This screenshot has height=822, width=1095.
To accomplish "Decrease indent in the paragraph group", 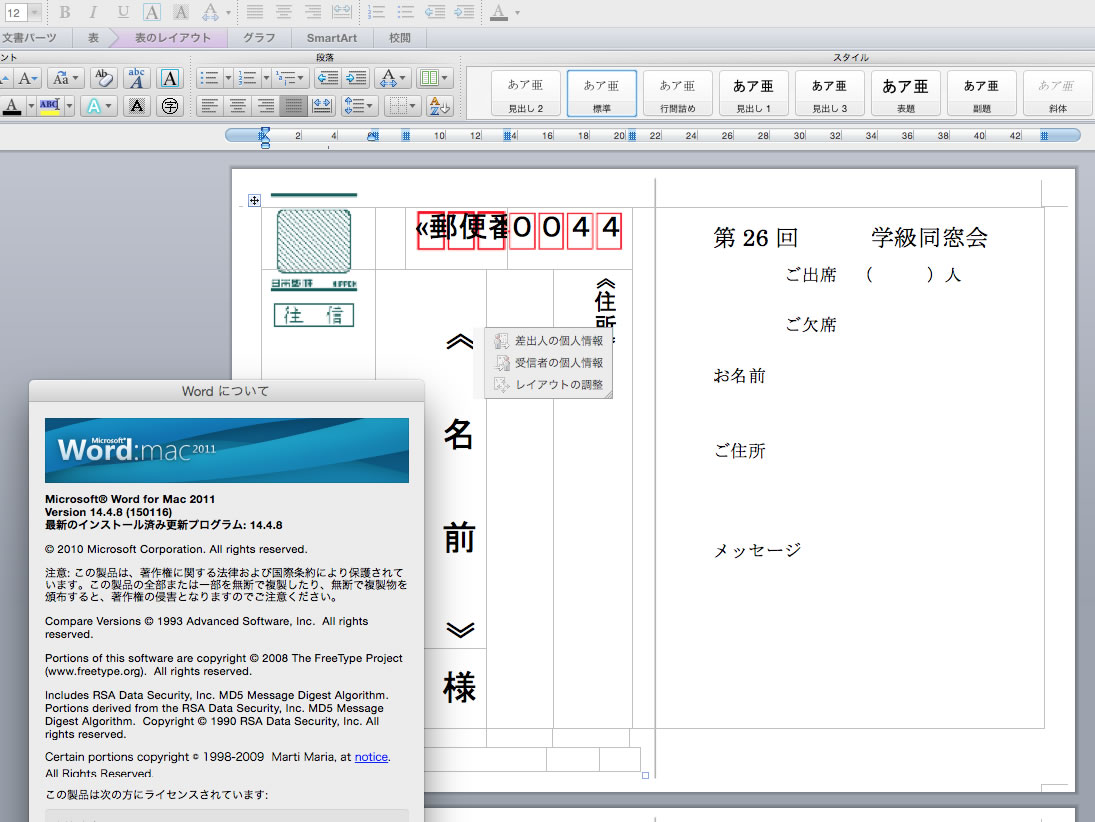I will click(328, 78).
